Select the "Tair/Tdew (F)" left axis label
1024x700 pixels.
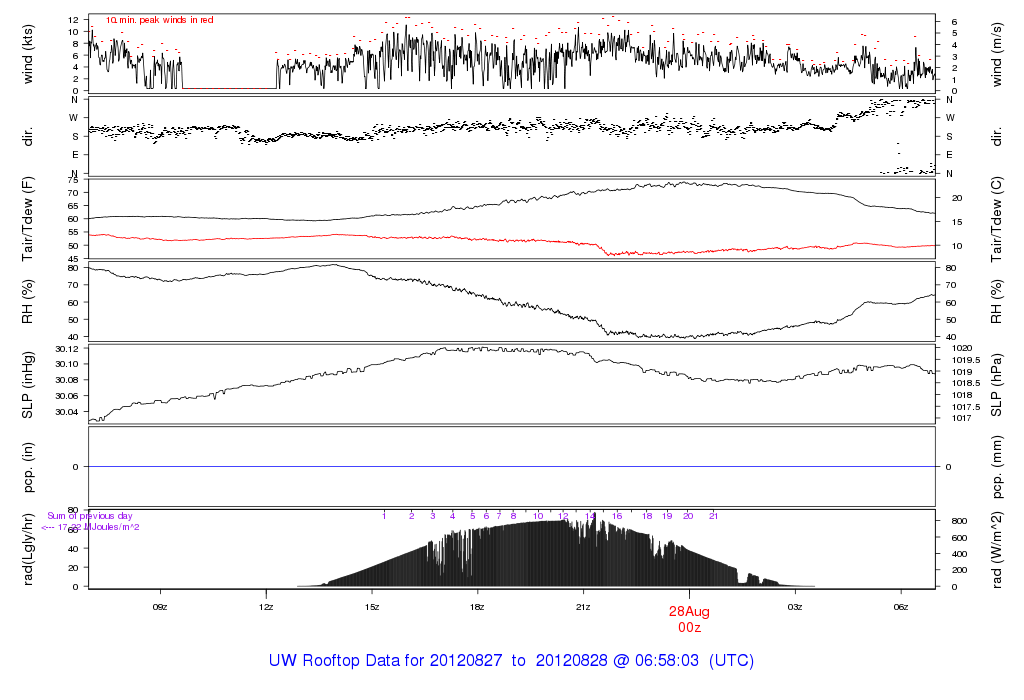pyautogui.click(x=28, y=218)
